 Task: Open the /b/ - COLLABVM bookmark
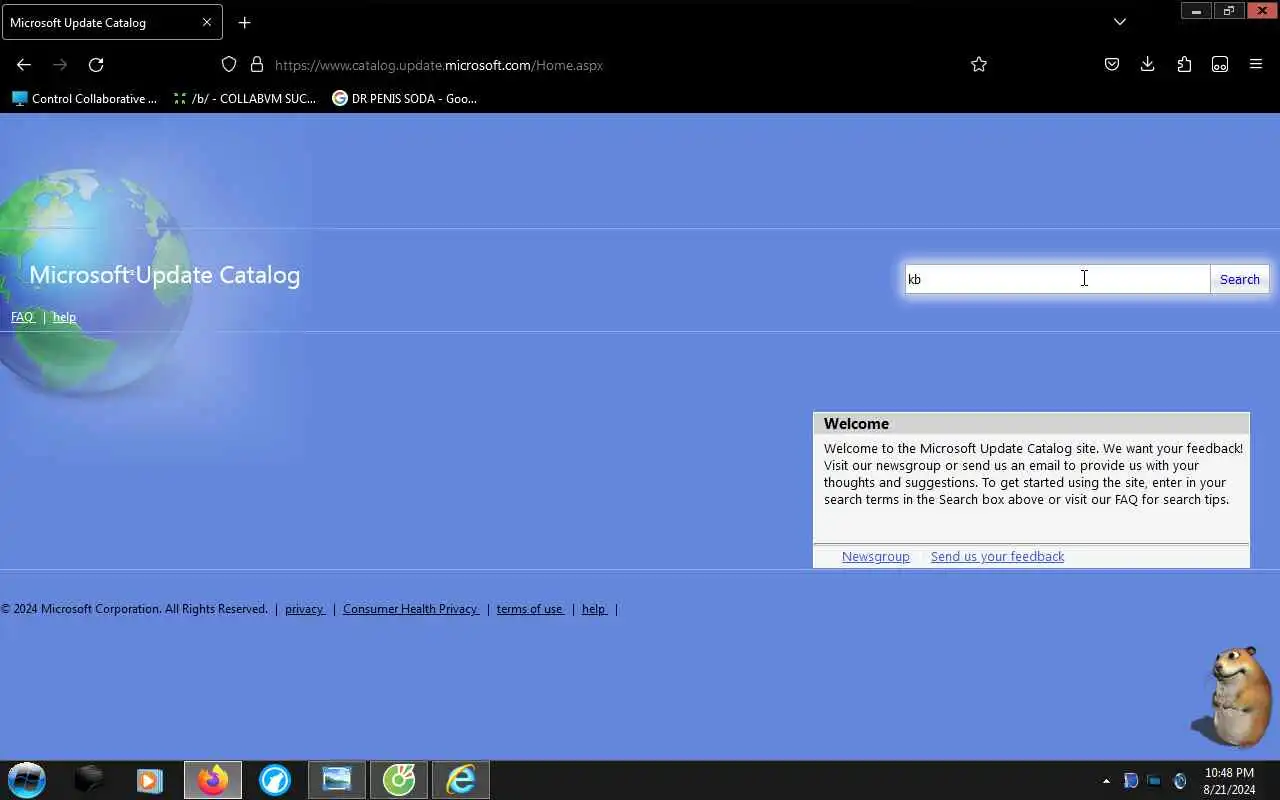pos(245,98)
